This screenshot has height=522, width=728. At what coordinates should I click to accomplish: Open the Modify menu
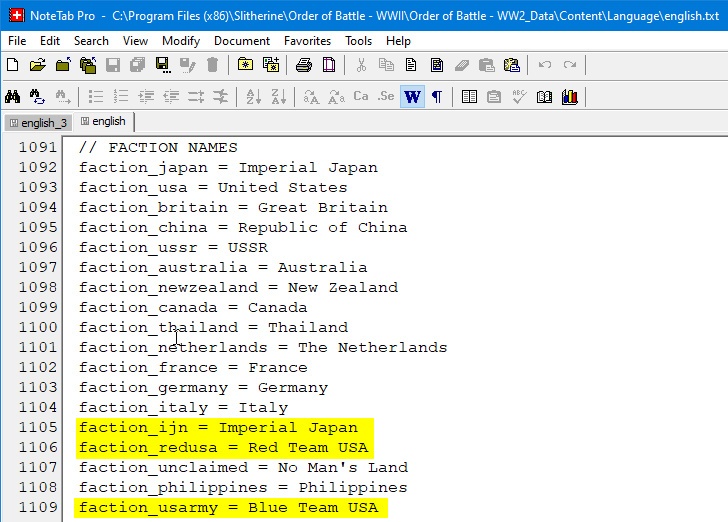[181, 41]
